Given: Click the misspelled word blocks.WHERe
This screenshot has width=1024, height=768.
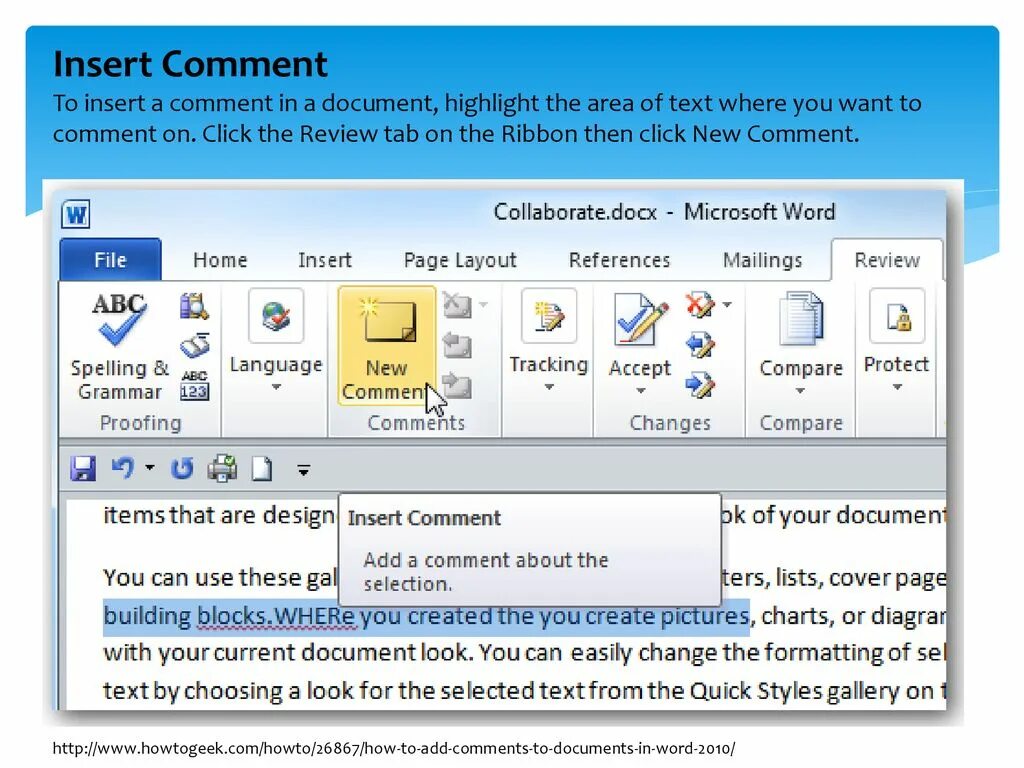Looking at the screenshot, I should [x=277, y=616].
